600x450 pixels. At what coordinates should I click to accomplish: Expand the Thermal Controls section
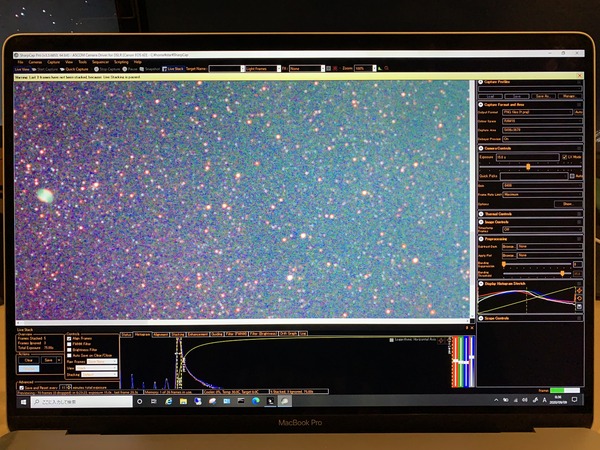[x=481, y=214]
